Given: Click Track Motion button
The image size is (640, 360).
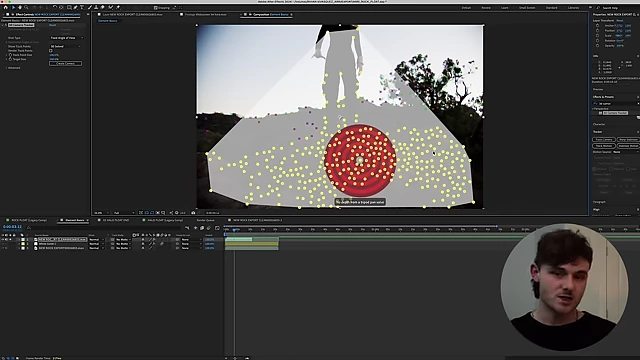Looking at the screenshot, I should [x=604, y=146].
